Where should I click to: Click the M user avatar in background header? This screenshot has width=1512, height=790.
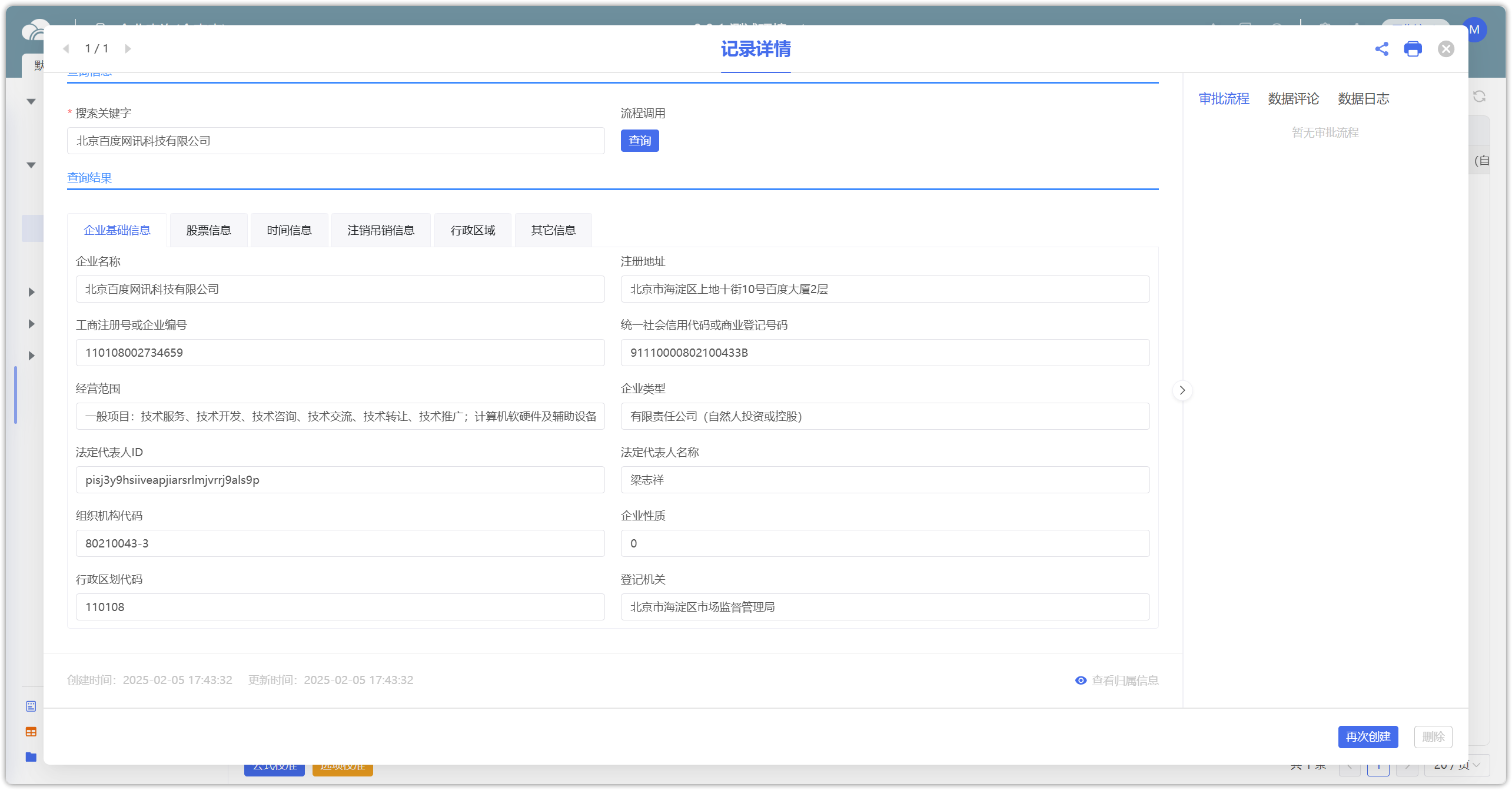pyautogui.click(x=1476, y=29)
